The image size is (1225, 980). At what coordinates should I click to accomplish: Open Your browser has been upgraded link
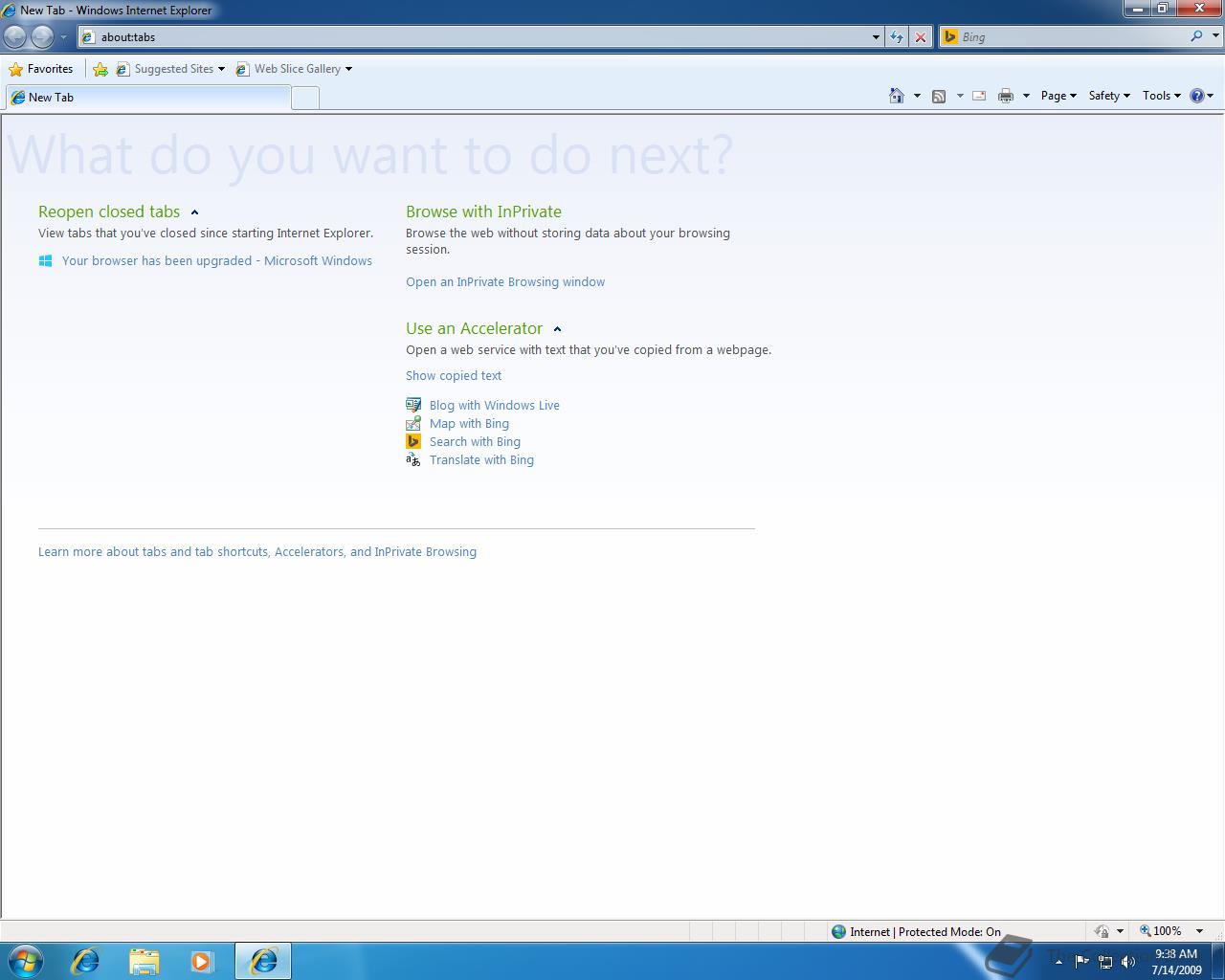(217, 260)
